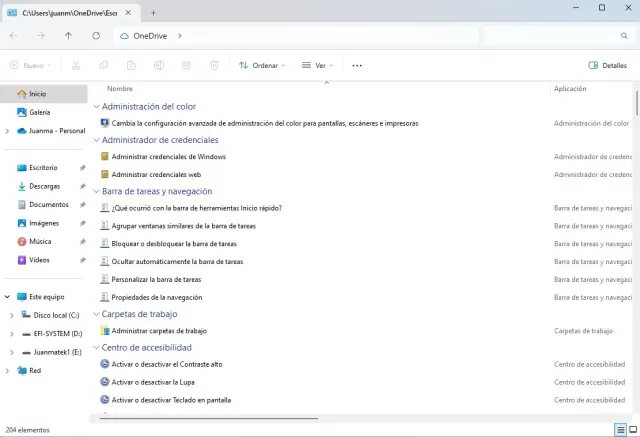Open the Ver view dropdown
Image resolution: width=640 pixels, height=437 pixels.
click(321, 65)
